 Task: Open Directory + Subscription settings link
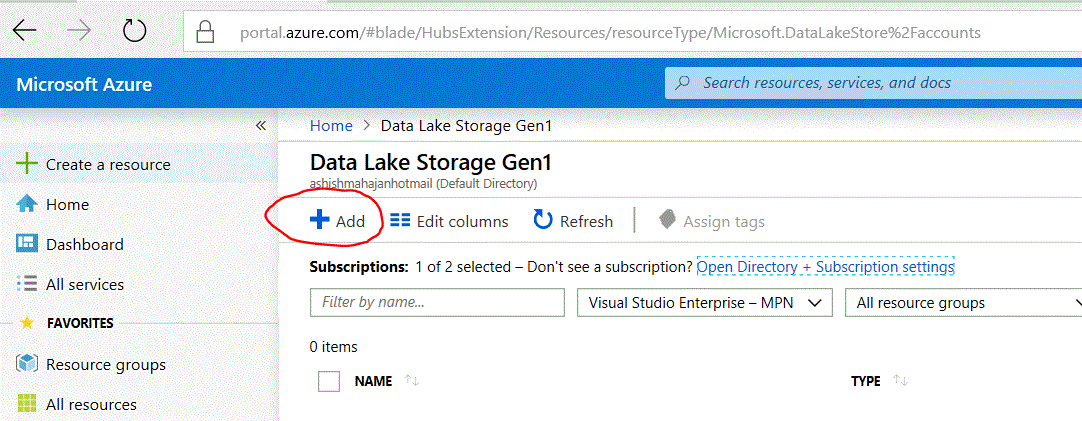pyautogui.click(x=825, y=267)
